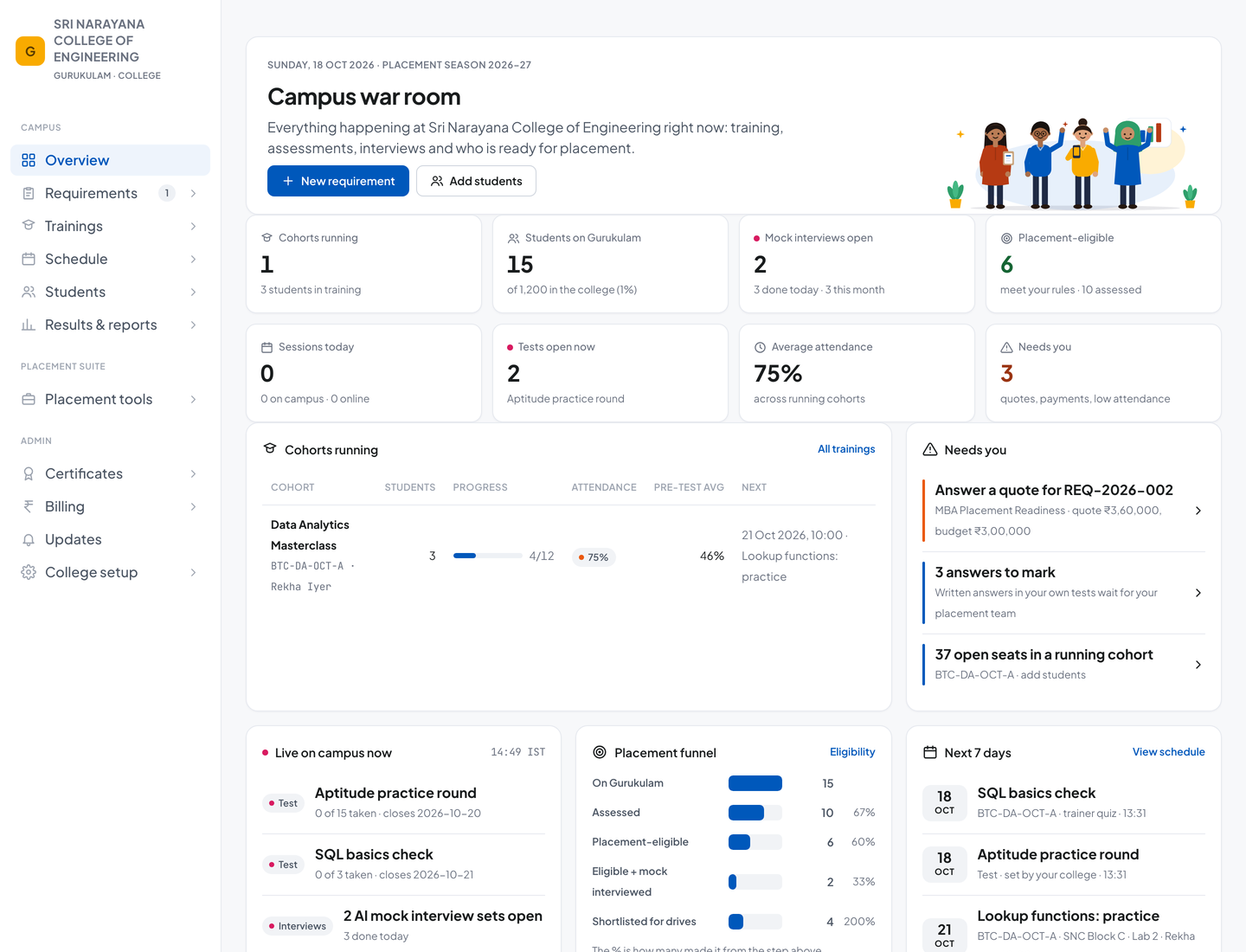Click the Placement tools briefcase icon

click(x=29, y=399)
